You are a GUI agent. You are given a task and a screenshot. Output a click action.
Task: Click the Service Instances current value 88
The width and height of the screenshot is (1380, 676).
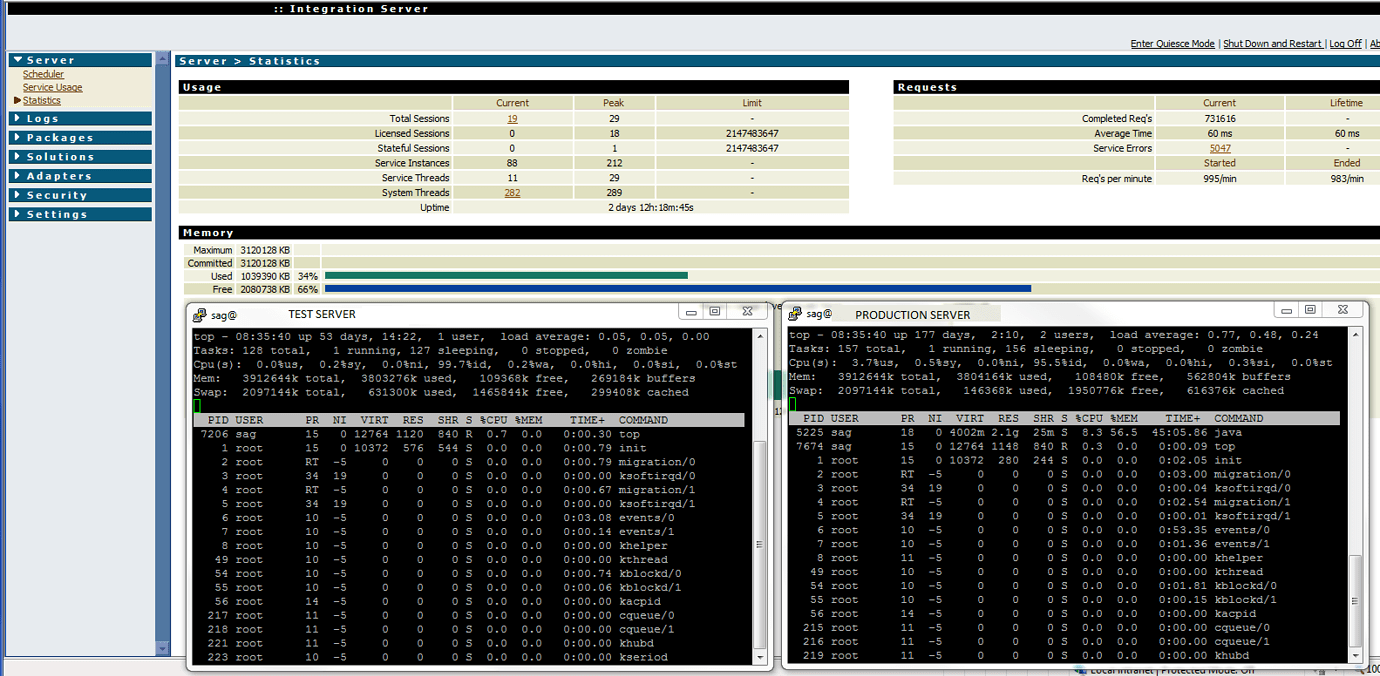click(512, 163)
